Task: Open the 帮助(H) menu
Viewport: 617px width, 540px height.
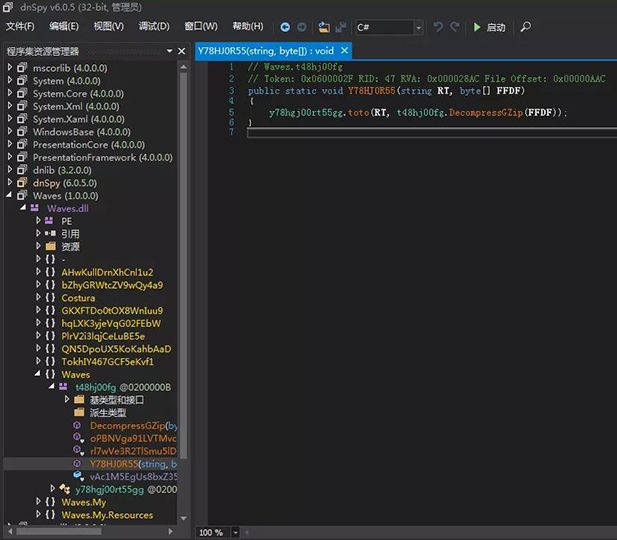Action: 248,26
